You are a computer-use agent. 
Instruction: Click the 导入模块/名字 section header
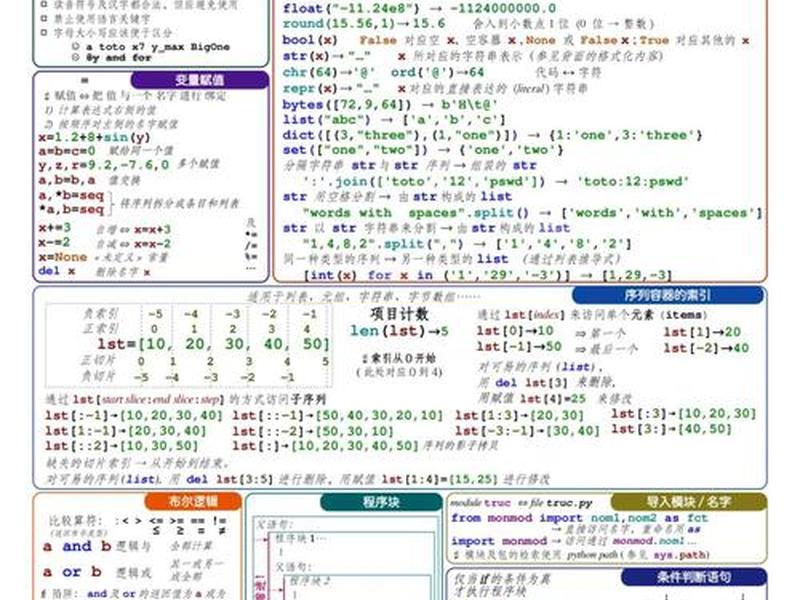pos(689,502)
